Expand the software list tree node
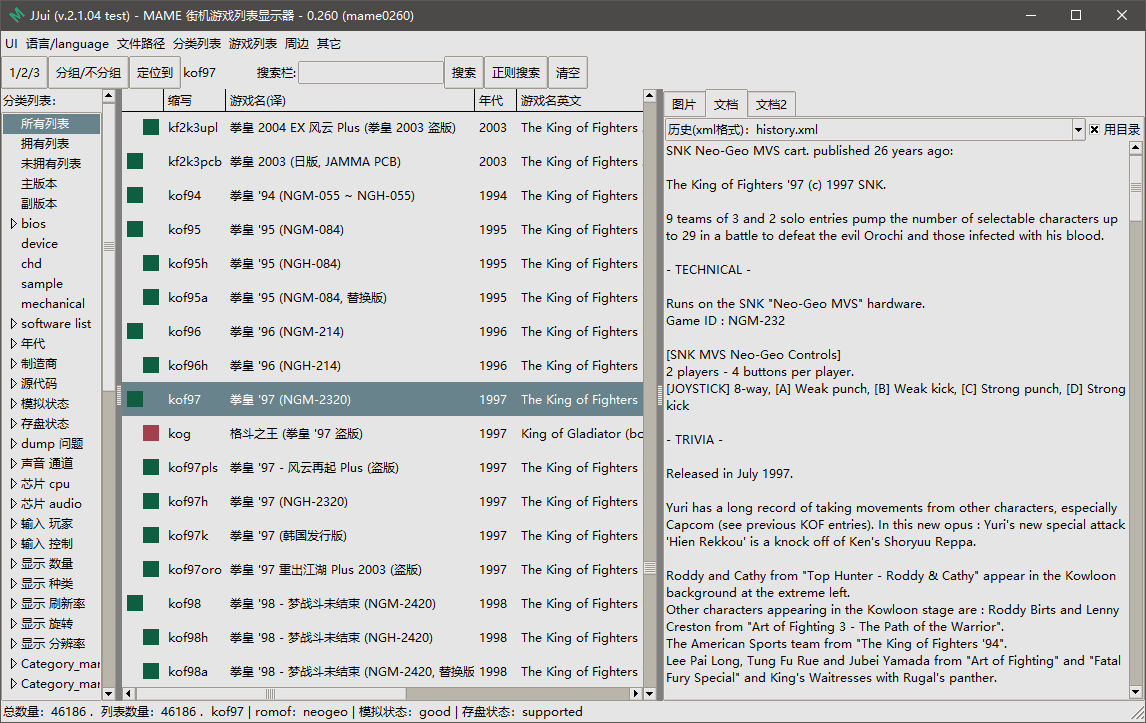This screenshot has height=723, width=1146. click(x=13, y=323)
